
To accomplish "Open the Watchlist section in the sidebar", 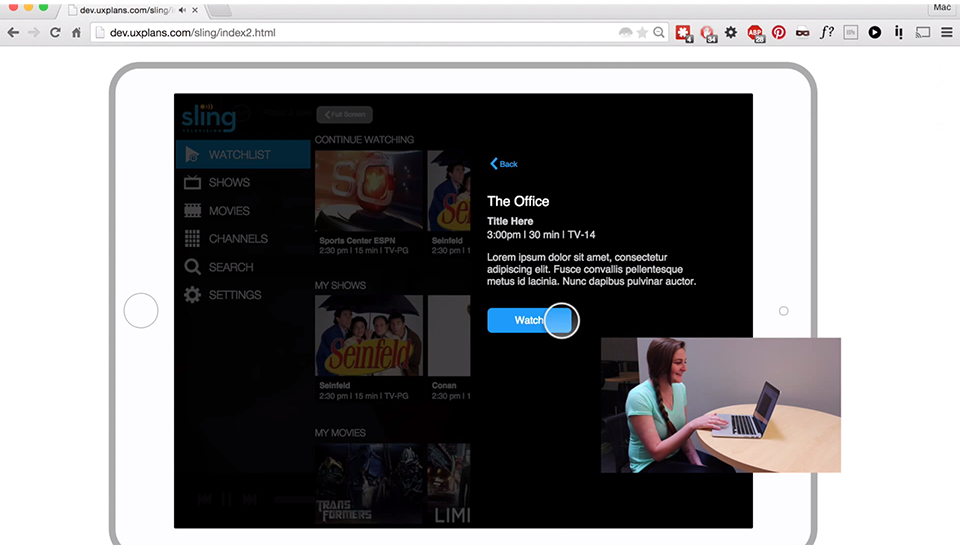I will [239, 155].
